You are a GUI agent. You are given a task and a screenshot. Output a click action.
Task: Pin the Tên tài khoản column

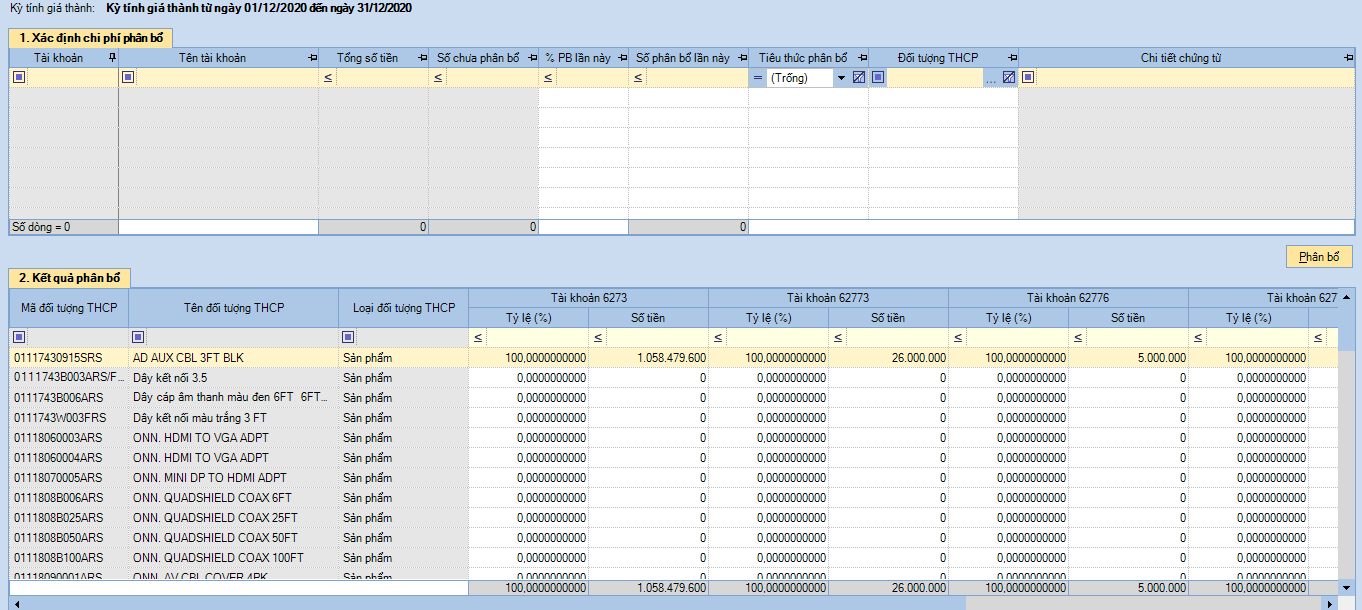pyautogui.click(x=313, y=58)
